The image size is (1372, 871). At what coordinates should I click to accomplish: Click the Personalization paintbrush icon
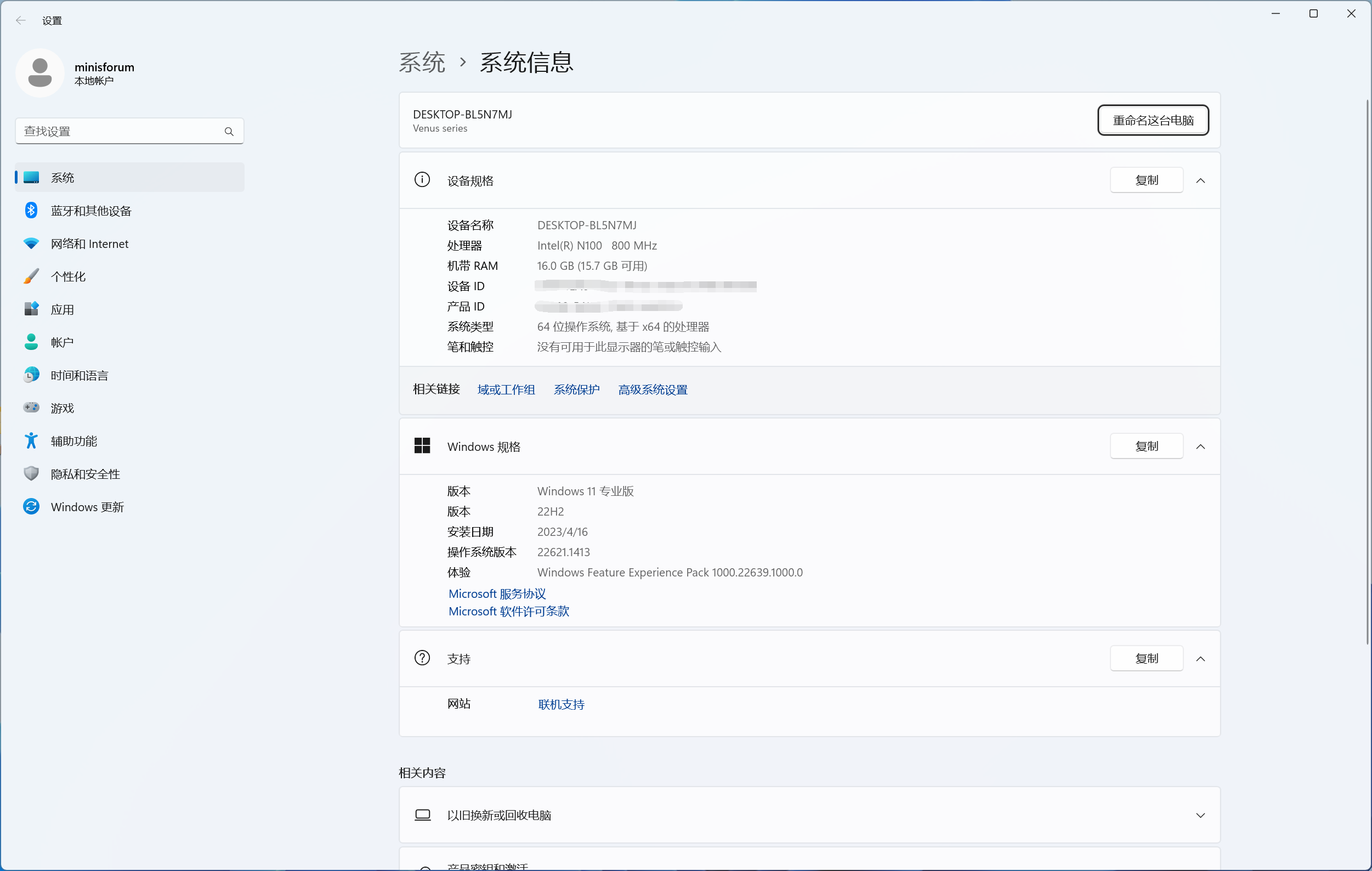point(31,276)
